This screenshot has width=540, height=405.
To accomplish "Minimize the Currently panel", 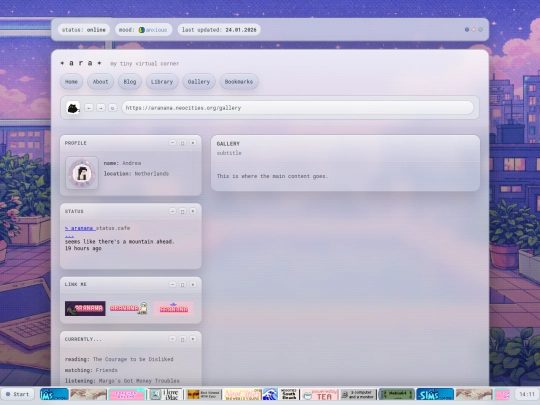I will click(173, 339).
